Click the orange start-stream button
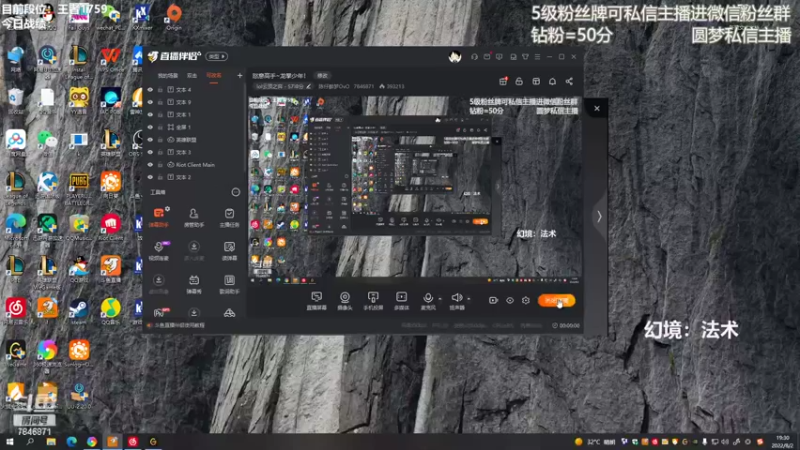The height and width of the screenshot is (450, 800). (x=557, y=301)
